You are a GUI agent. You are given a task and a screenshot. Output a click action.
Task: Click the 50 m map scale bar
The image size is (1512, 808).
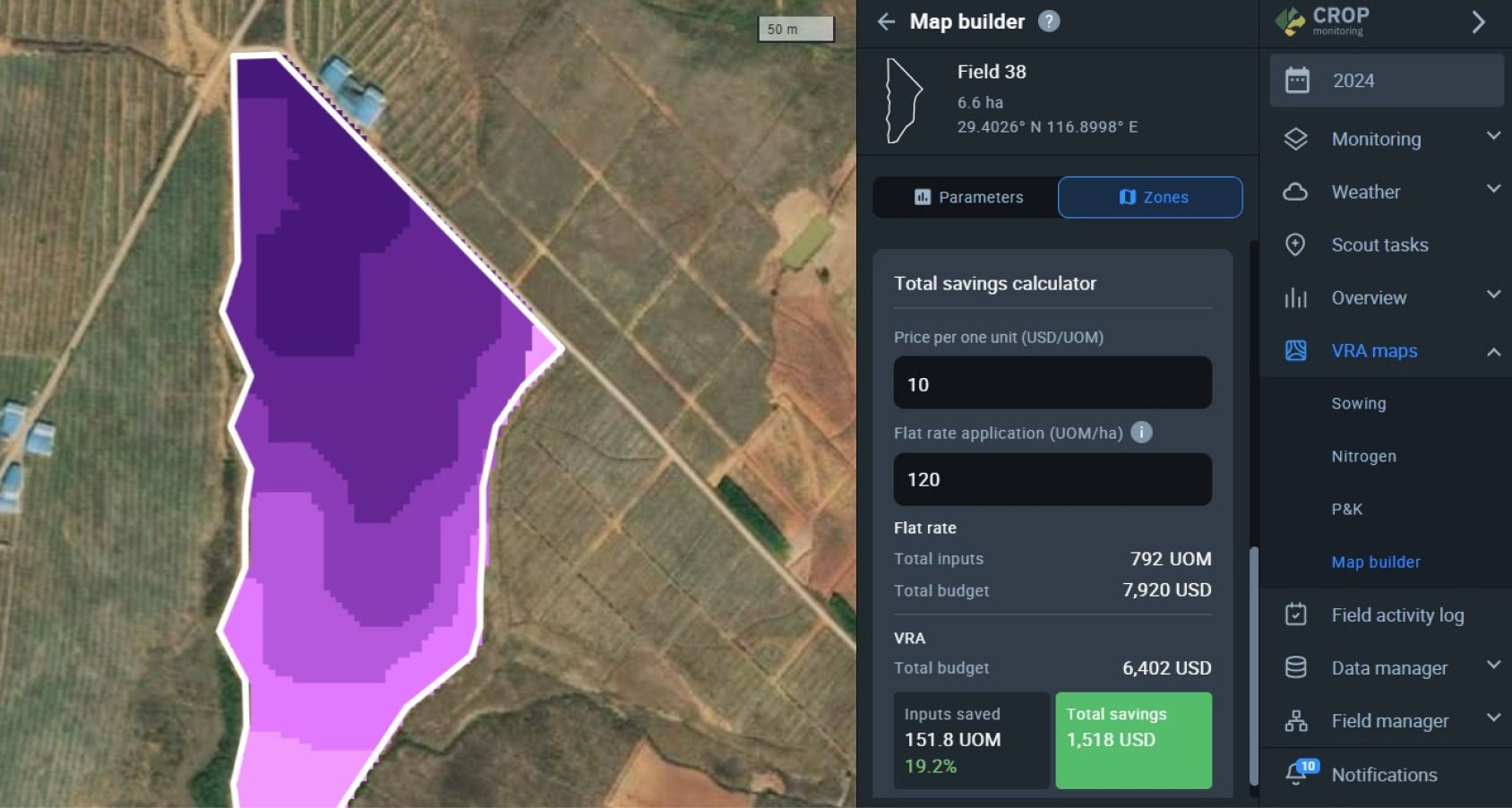[x=796, y=29]
